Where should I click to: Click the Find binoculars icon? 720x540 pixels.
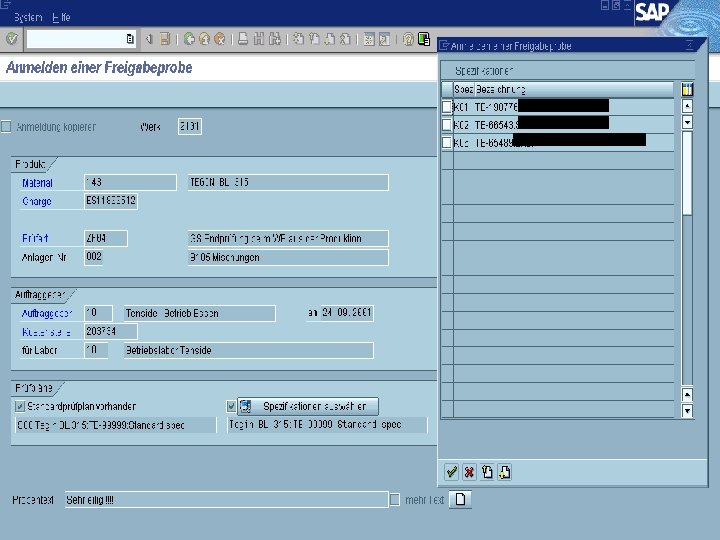point(259,39)
